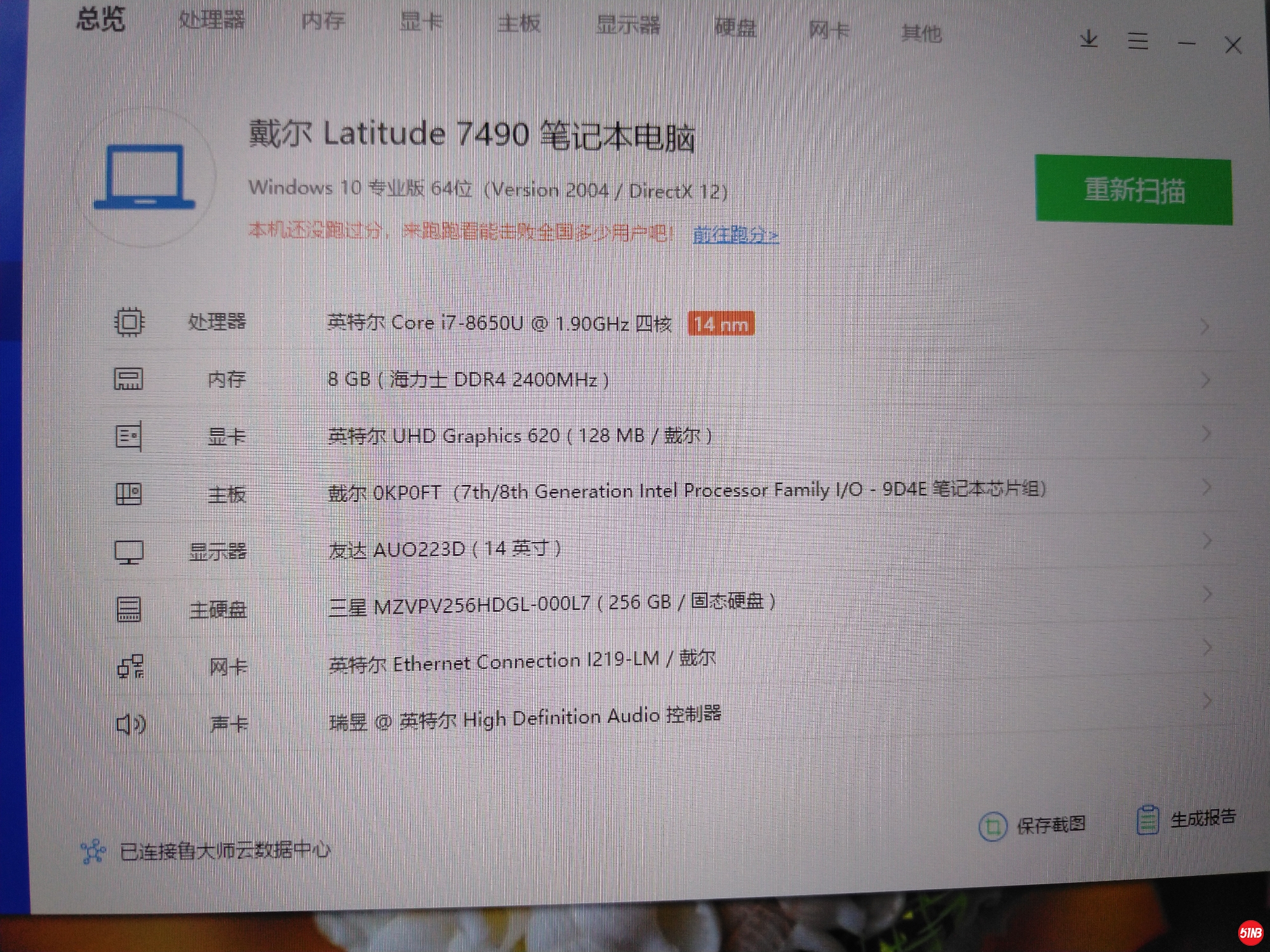The width and height of the screenshot is (1270, 952).
Task: Click the green 重新扫描 rescan button
Action: pos(1134,190)
